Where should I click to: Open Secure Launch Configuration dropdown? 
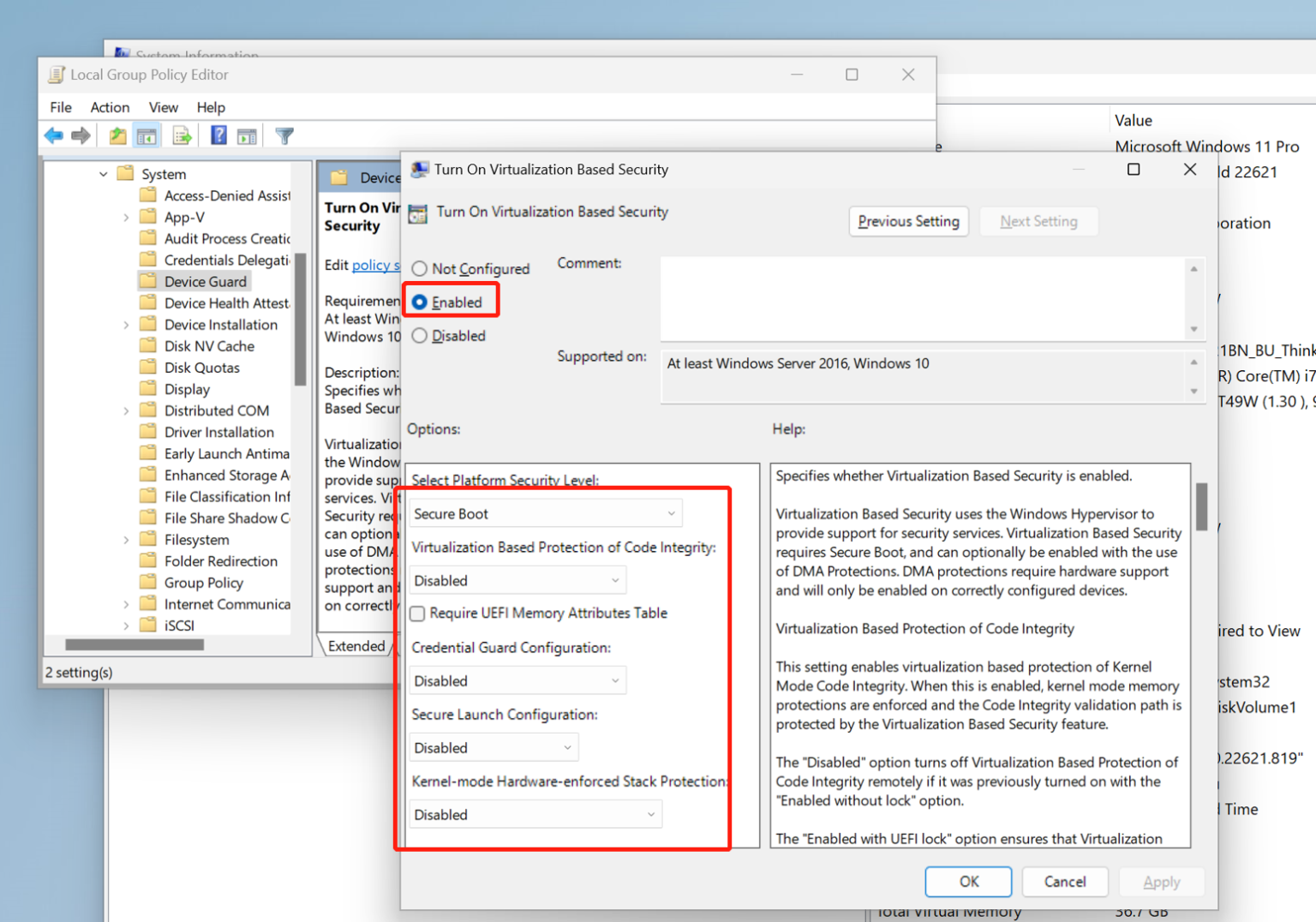point(493,747)
